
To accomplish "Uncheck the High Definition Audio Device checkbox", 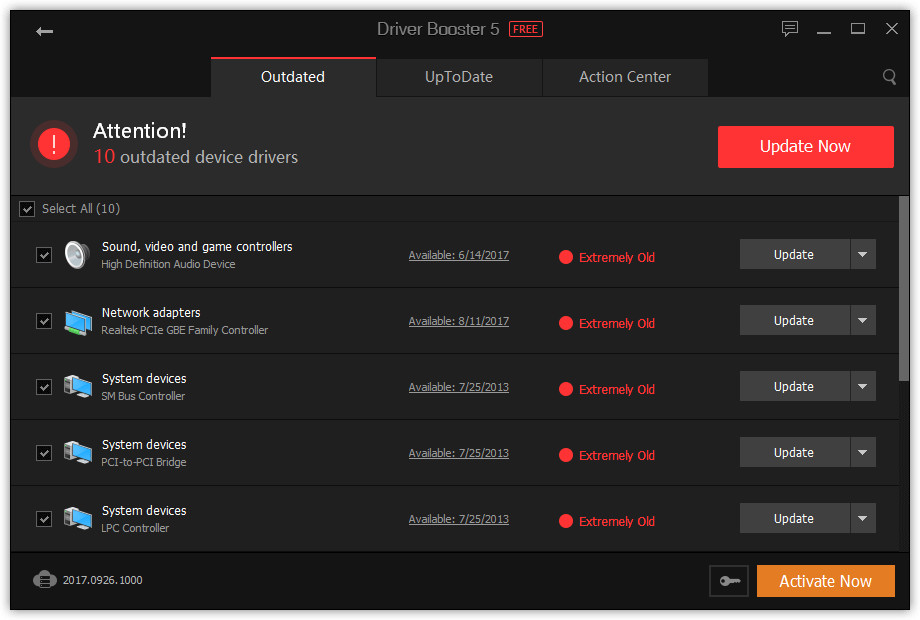I will (x=44, y=255).
